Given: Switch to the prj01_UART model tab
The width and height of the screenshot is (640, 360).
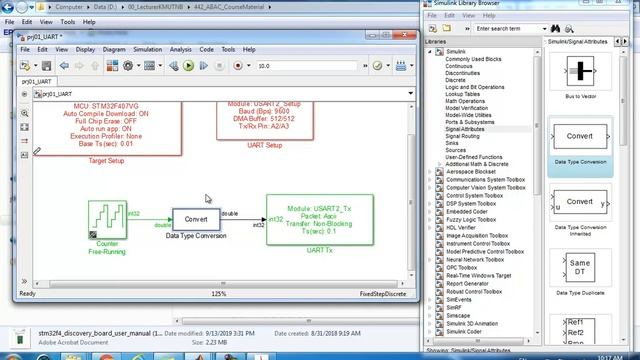Looking at the screenshot, I should [x=36, y=81].
